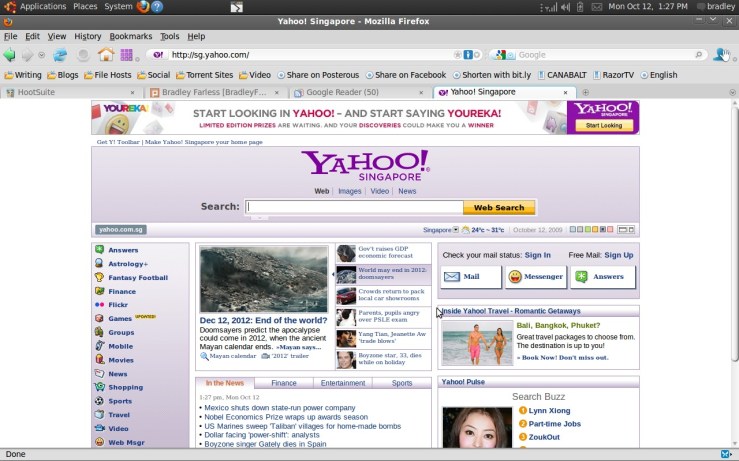Open the purple grid toolbar icon
The height and width of the screenshot is (461, 739).
127,55
